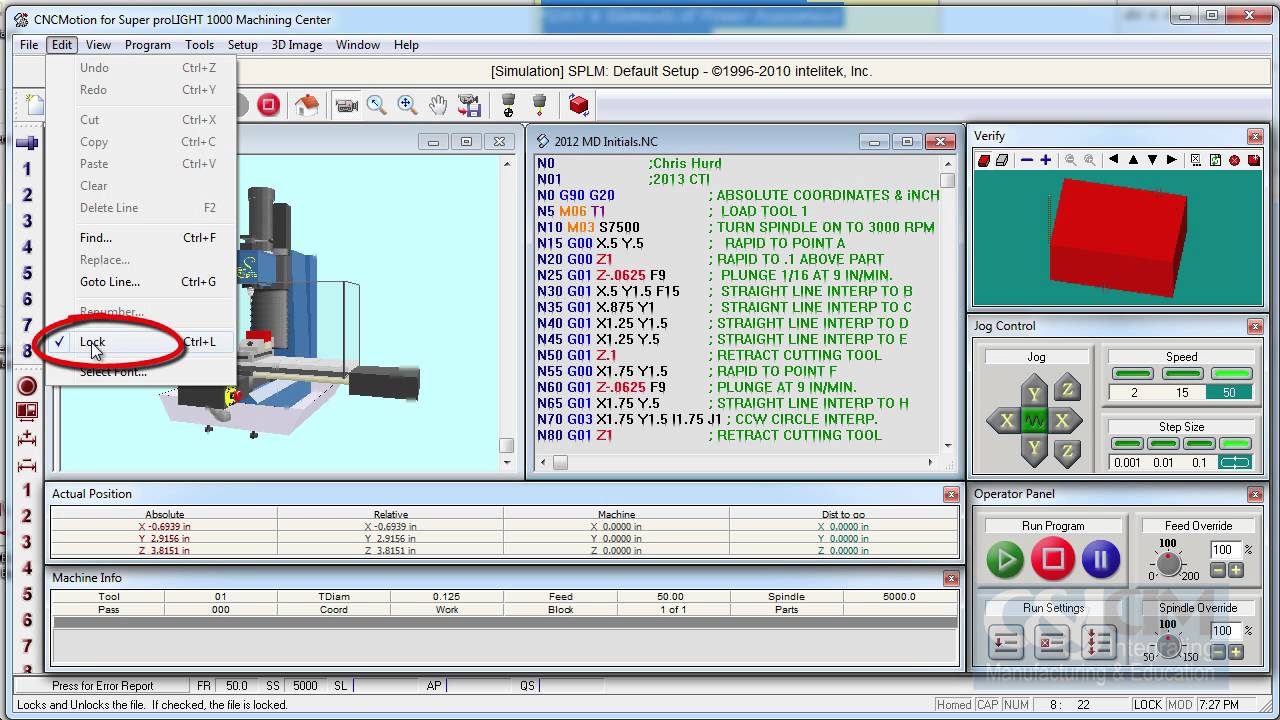Rotate Verify view with the up arrow
Image resolution: width=1280 pixels, height=720 pixels.
coord(1133,160)
